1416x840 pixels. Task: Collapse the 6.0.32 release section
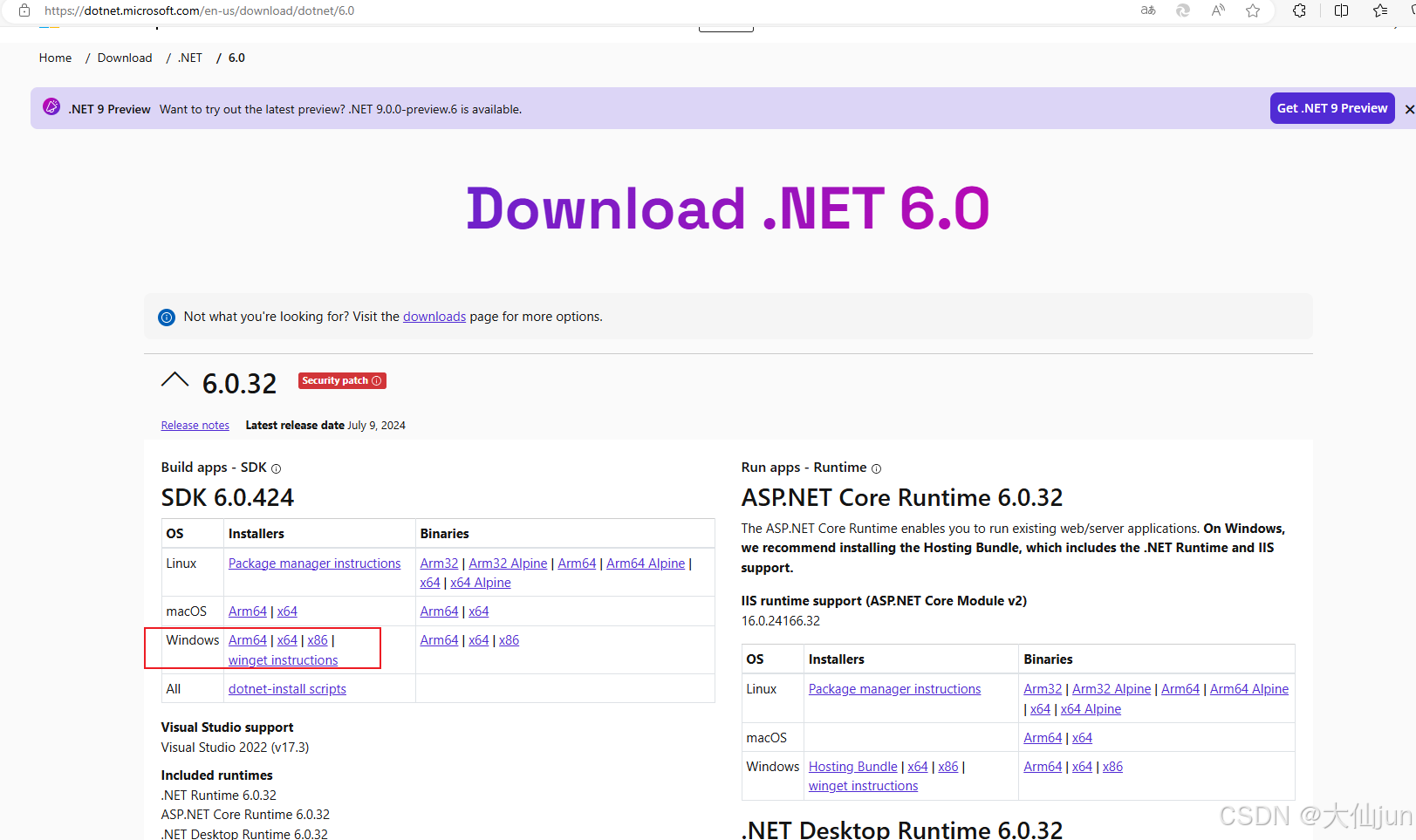point(174,380)
